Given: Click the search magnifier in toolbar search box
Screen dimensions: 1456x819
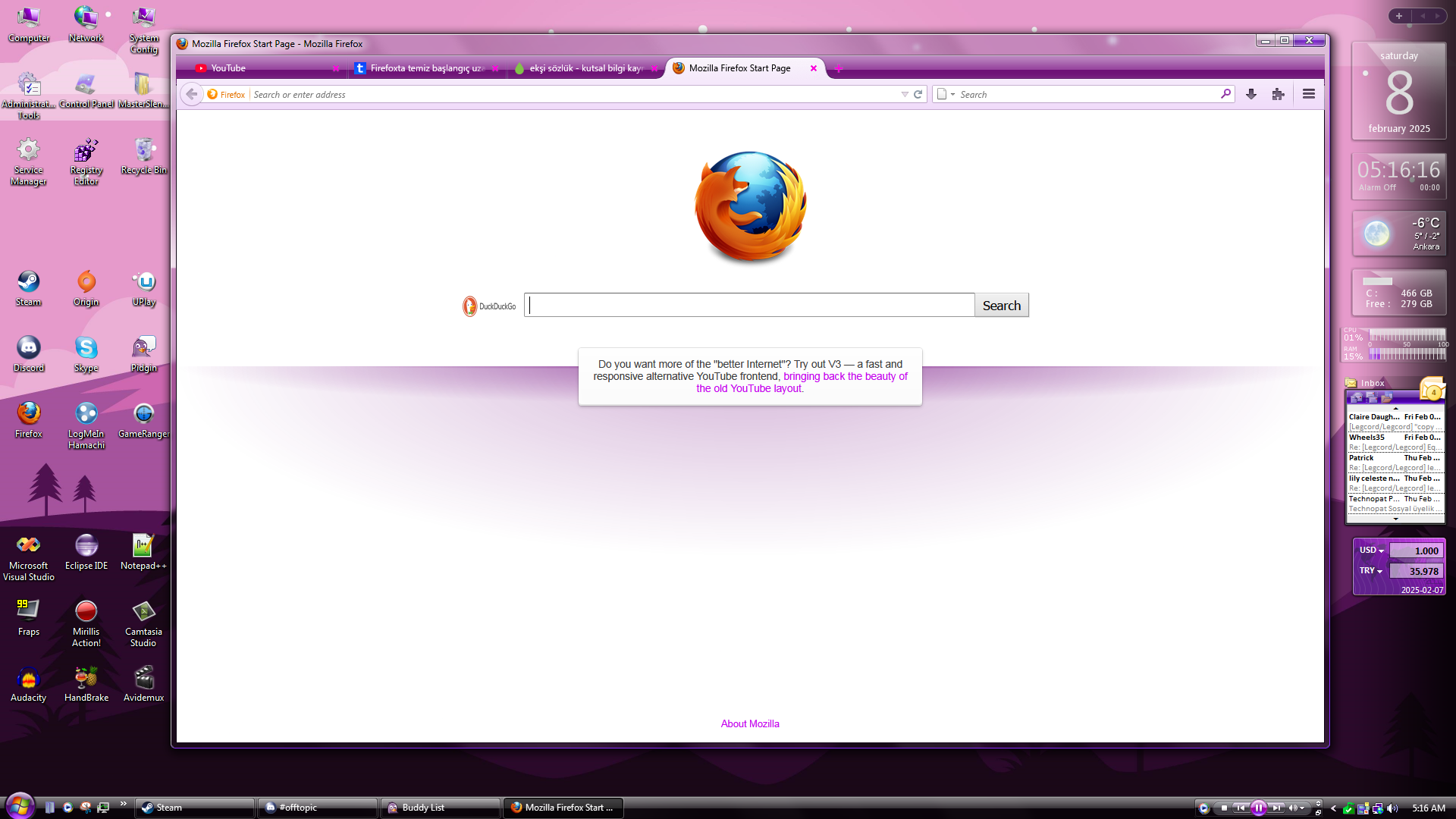Looking at the screenshot, I should (x=1225, y=94).
